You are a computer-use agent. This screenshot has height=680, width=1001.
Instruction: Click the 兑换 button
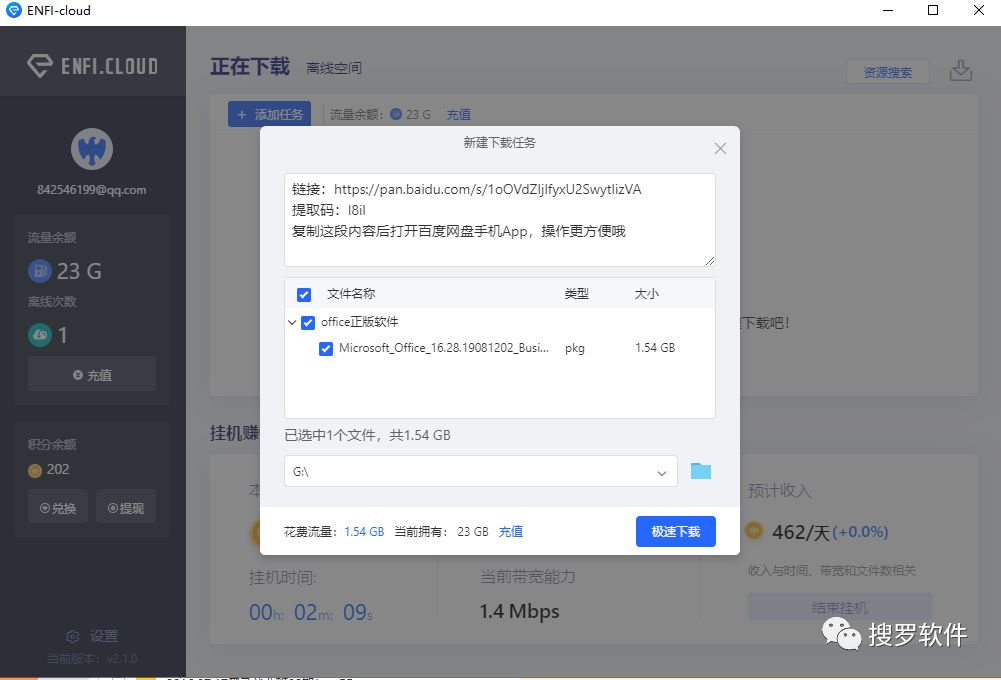58,508
